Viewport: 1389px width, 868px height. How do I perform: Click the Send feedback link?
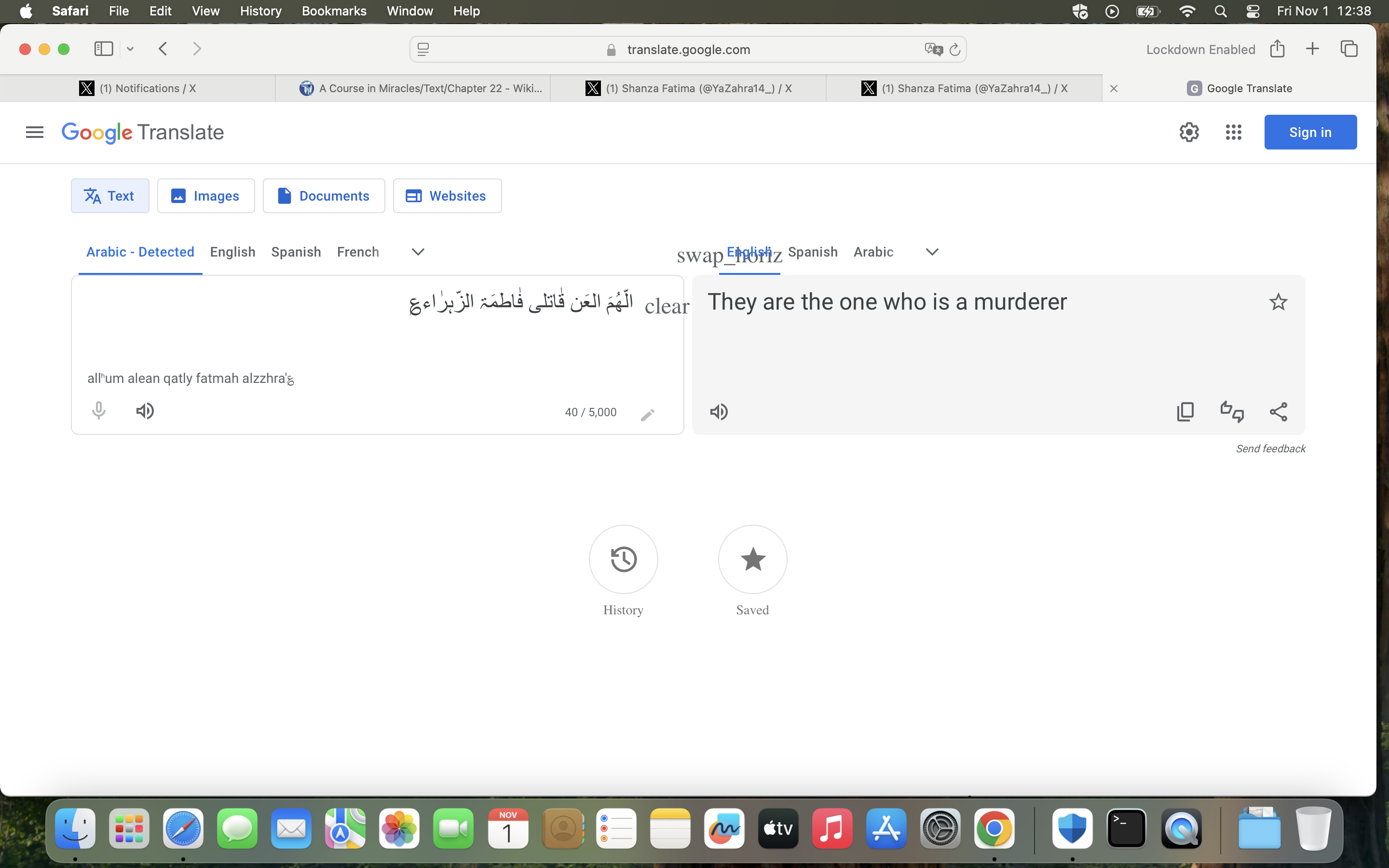1270,448
